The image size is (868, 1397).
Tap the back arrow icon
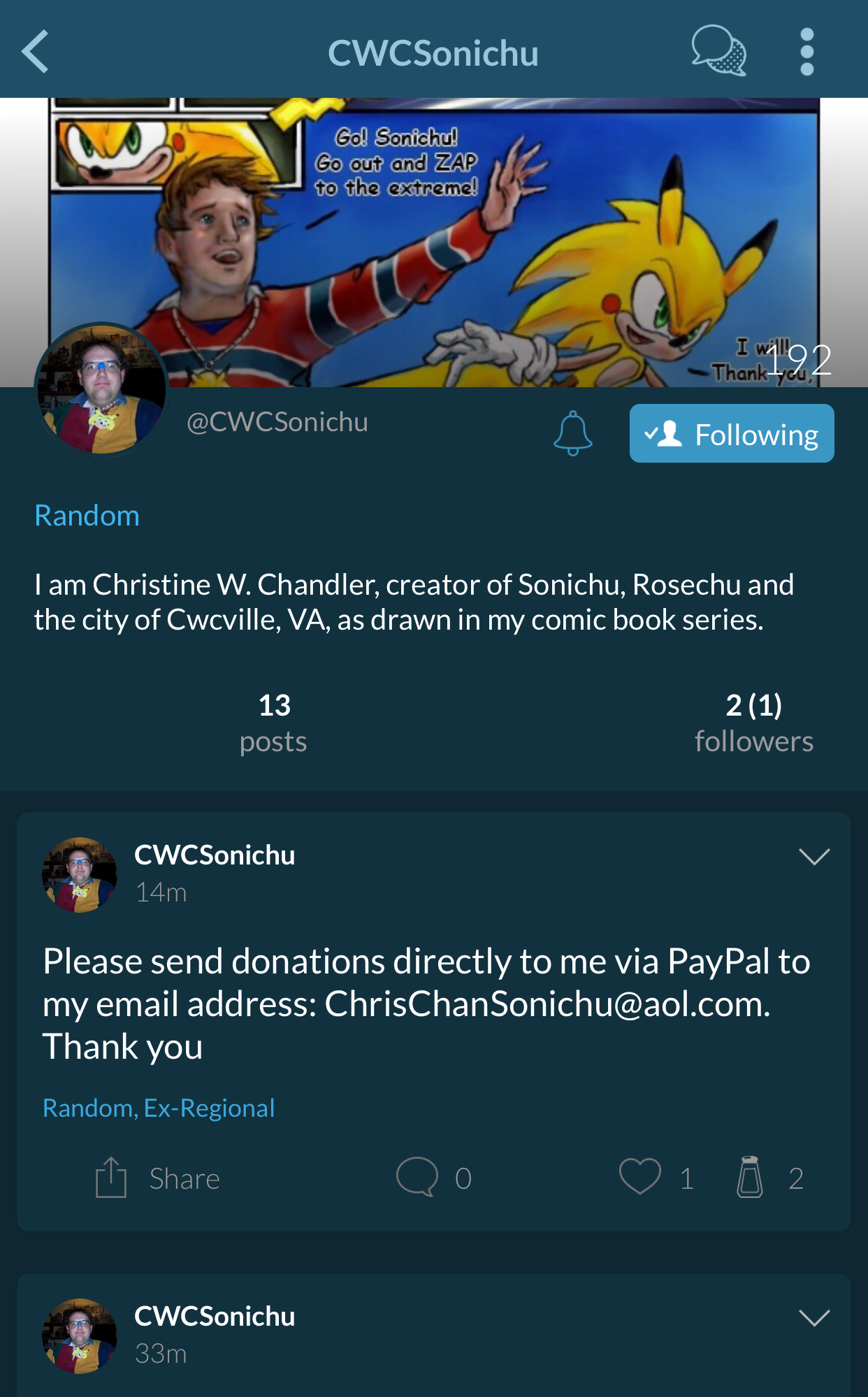pos(35,51)
